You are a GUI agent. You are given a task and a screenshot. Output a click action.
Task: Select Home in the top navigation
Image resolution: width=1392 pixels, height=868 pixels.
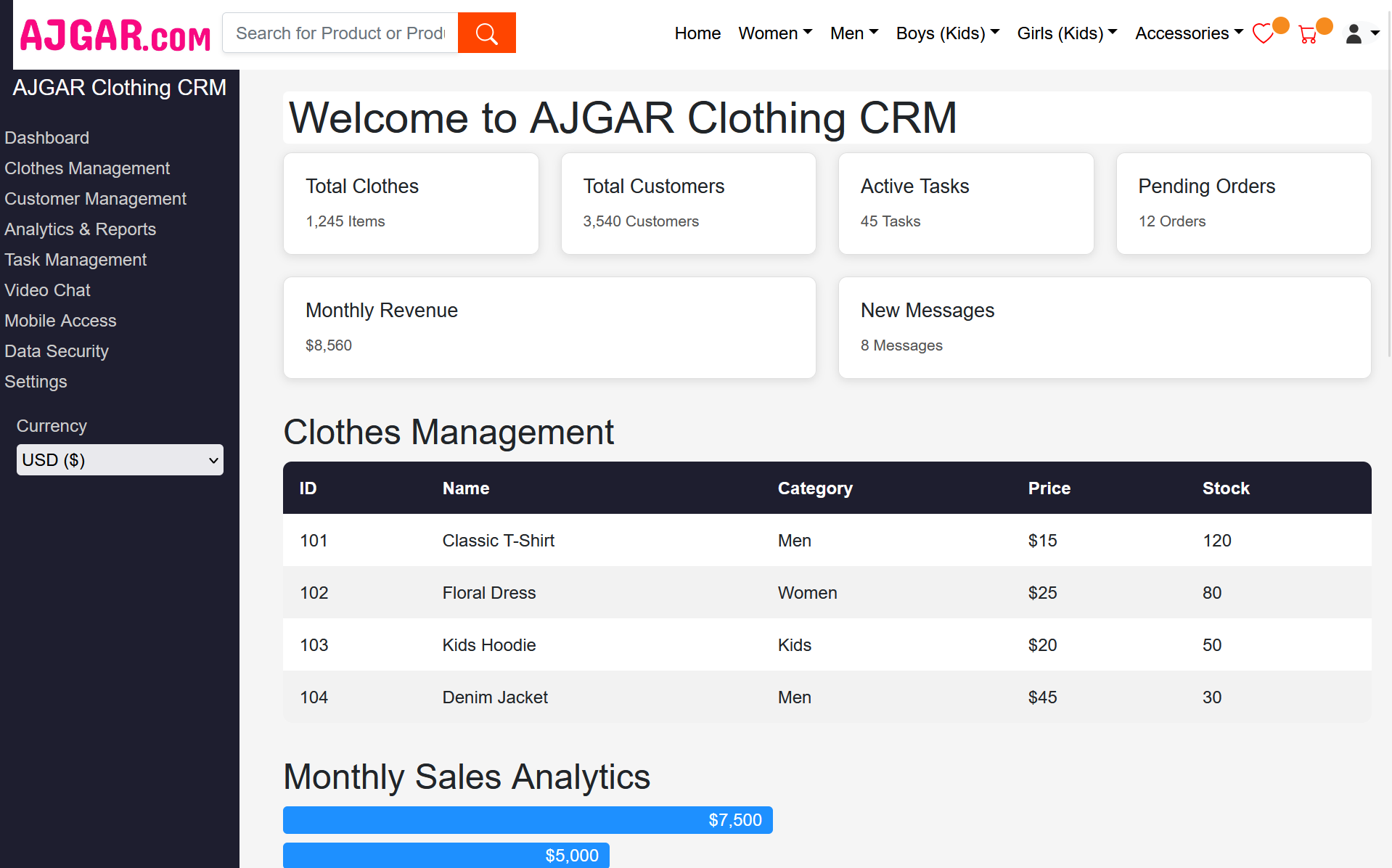(x=697, y=33)
